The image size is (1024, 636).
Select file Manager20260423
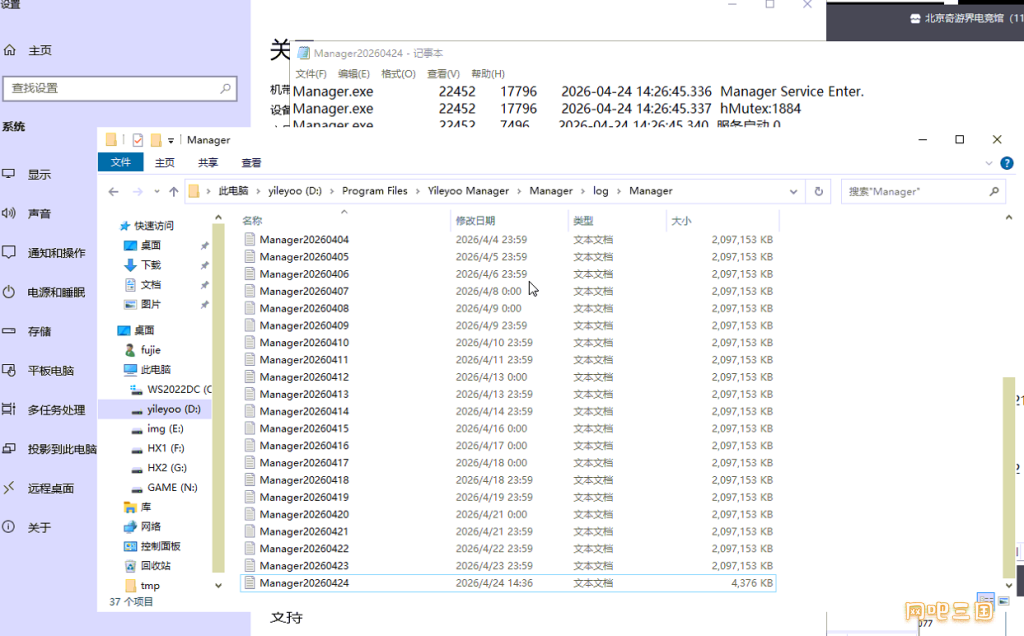[x=508, y=565]
